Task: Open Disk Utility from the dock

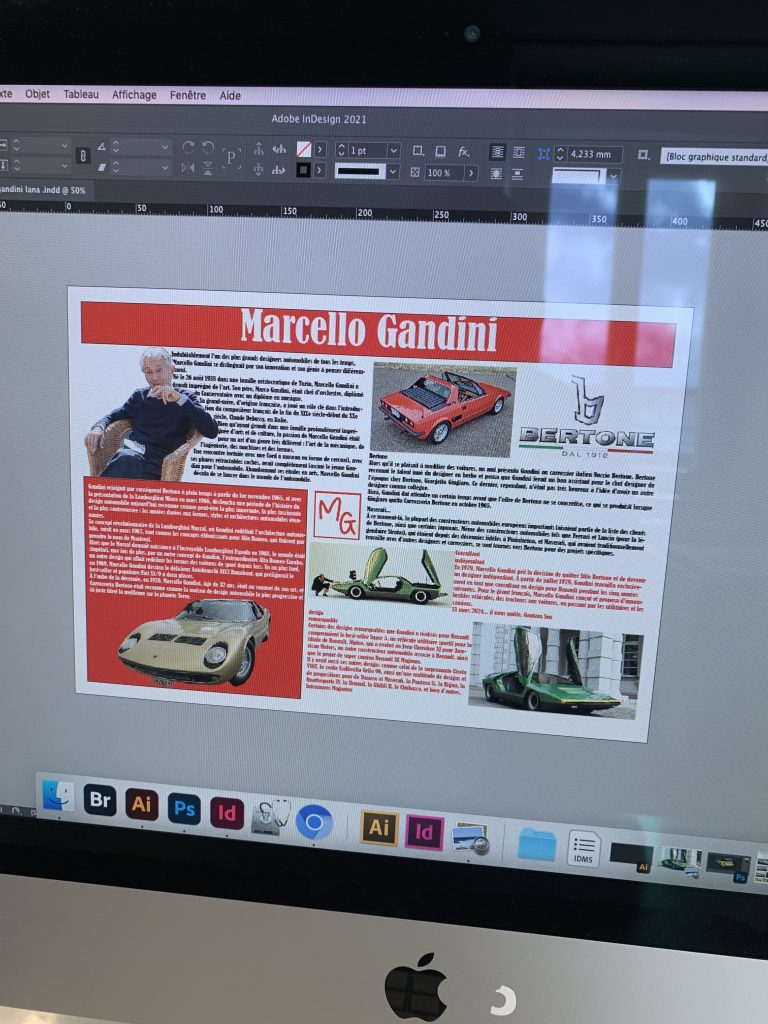Action: click(270, 817)
